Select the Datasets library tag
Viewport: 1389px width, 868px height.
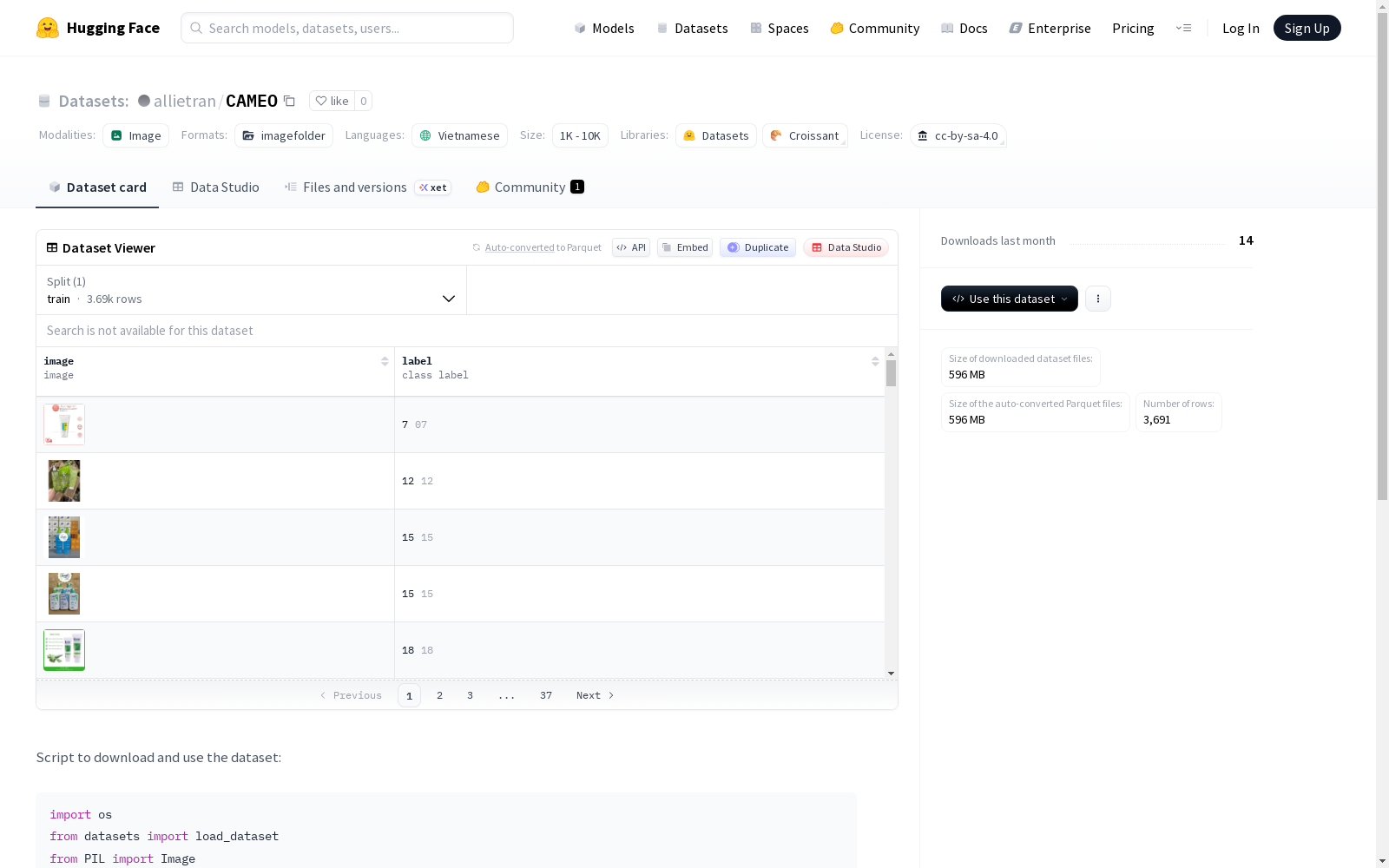point(716,135)
